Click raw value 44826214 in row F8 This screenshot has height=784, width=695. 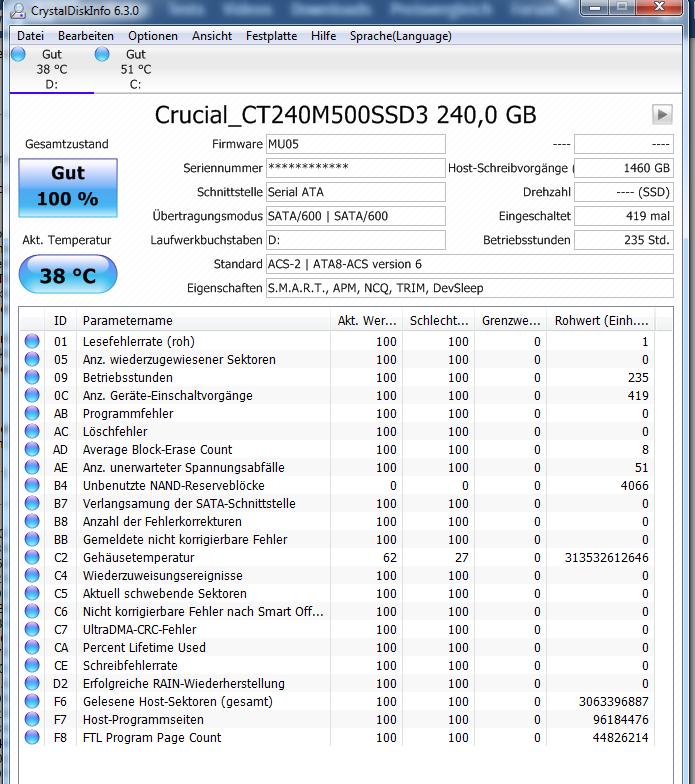(x=620, y=738)
